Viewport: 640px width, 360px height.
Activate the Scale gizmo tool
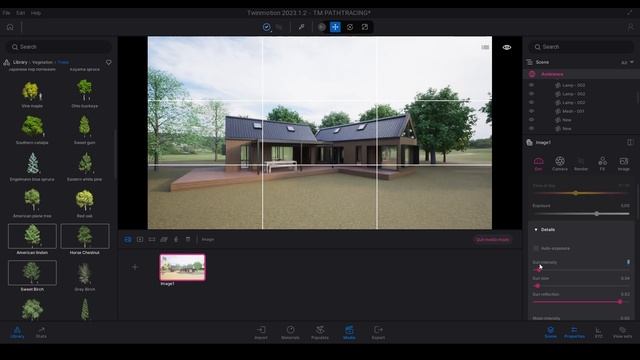click(x=364, y=27)
